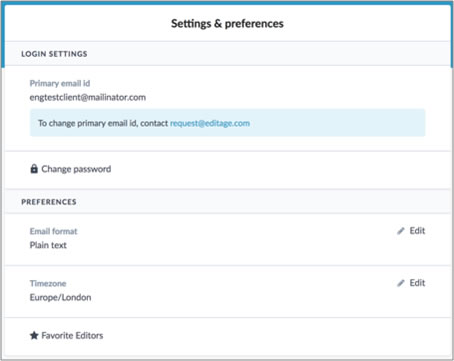Open the Change password option
The height and width of the screenshot is (361, 454).
tap(76, 169)
